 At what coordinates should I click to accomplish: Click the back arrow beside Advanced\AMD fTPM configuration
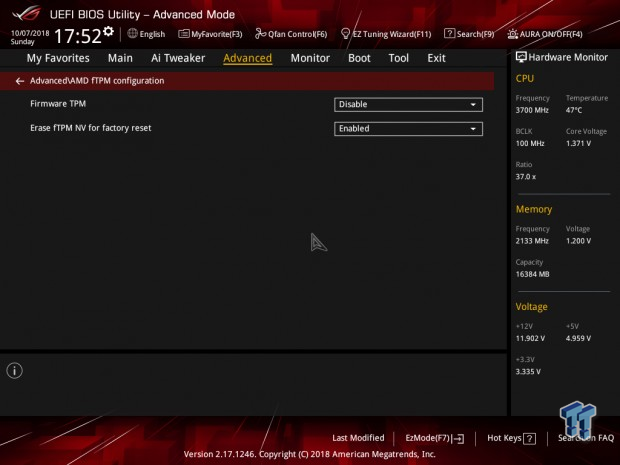pos(19,81)
